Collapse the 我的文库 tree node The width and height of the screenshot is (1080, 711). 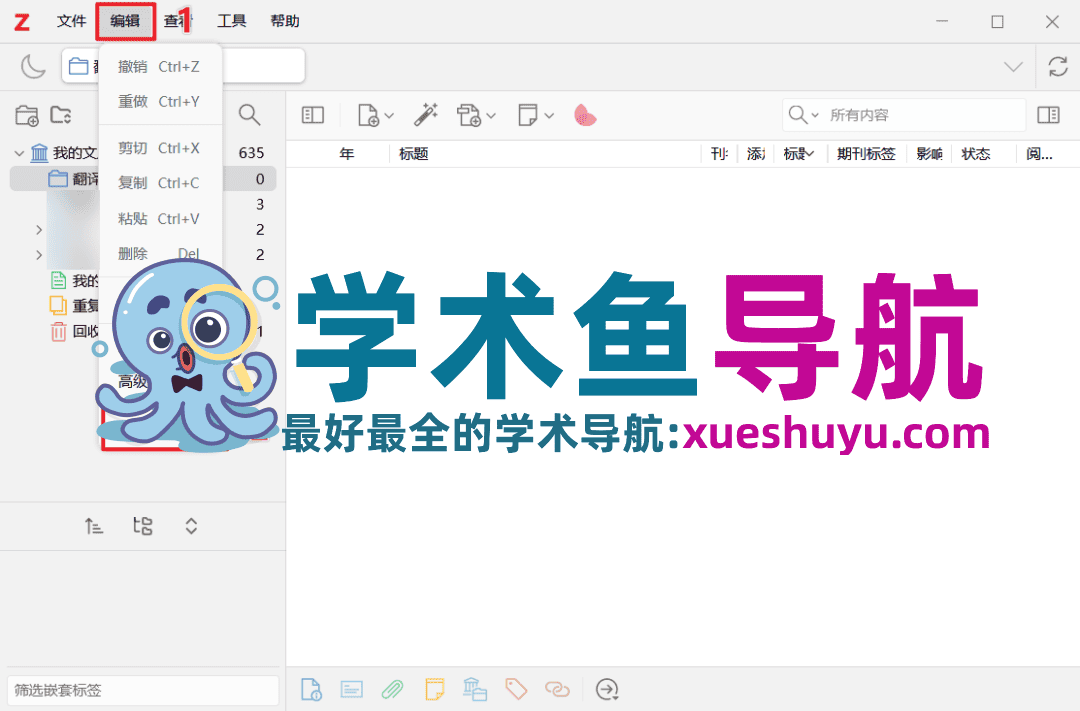pos(18,151)
